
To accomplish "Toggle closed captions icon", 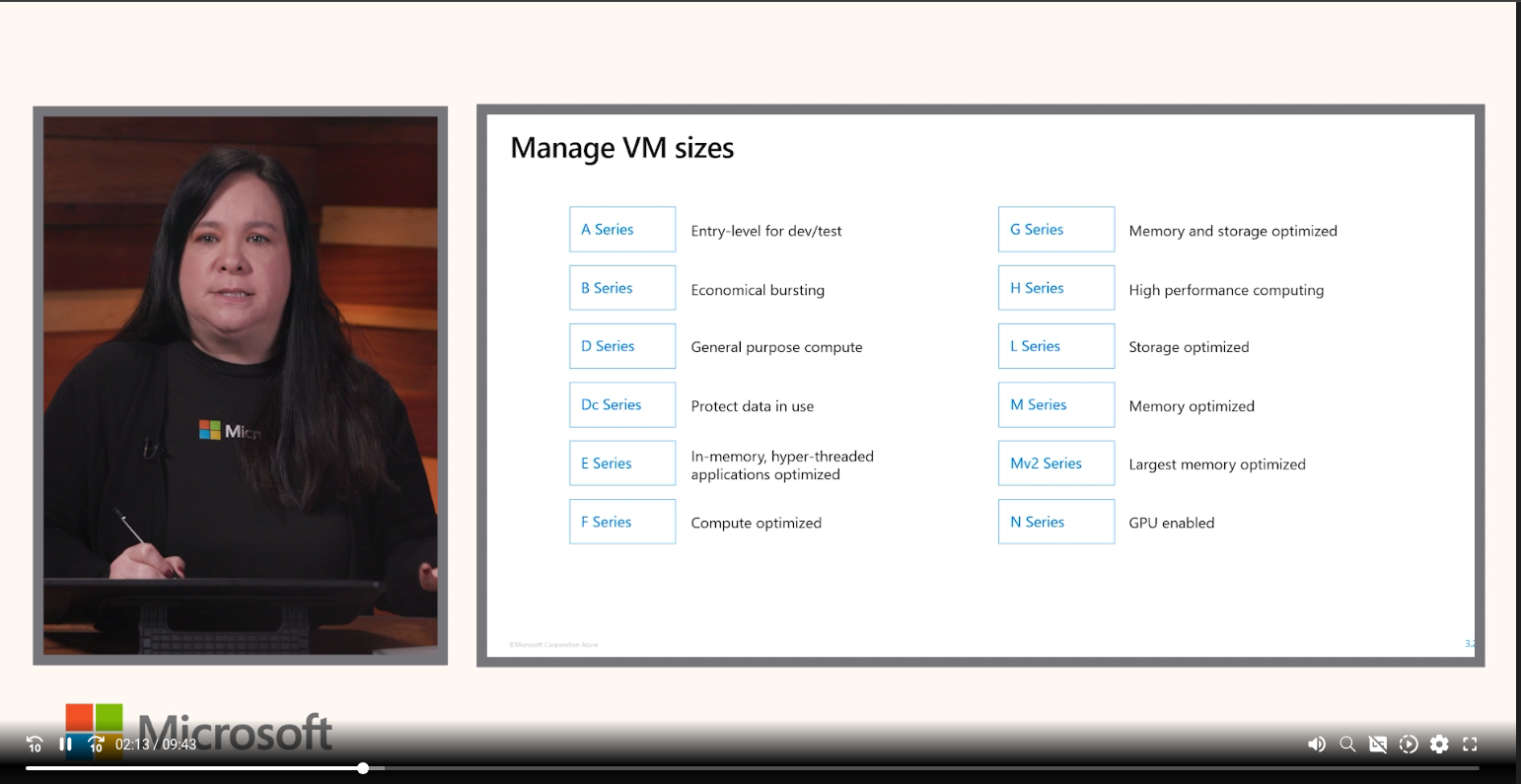I will (1378, 745).
